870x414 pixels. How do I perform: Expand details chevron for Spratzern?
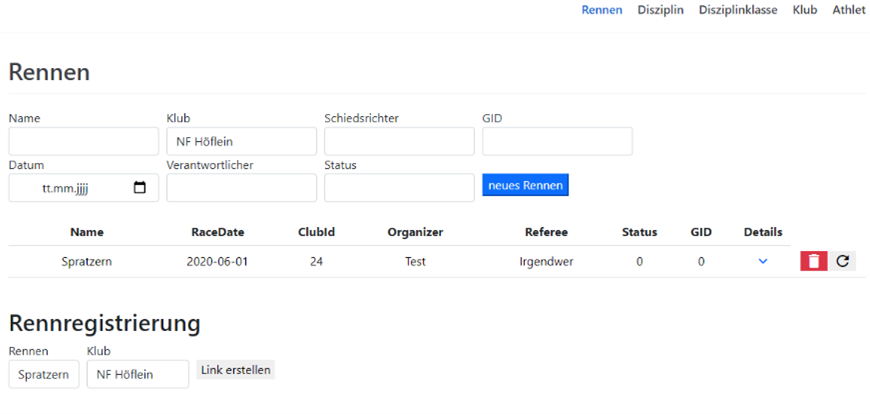pyautogui.click(x=763, y=261)
